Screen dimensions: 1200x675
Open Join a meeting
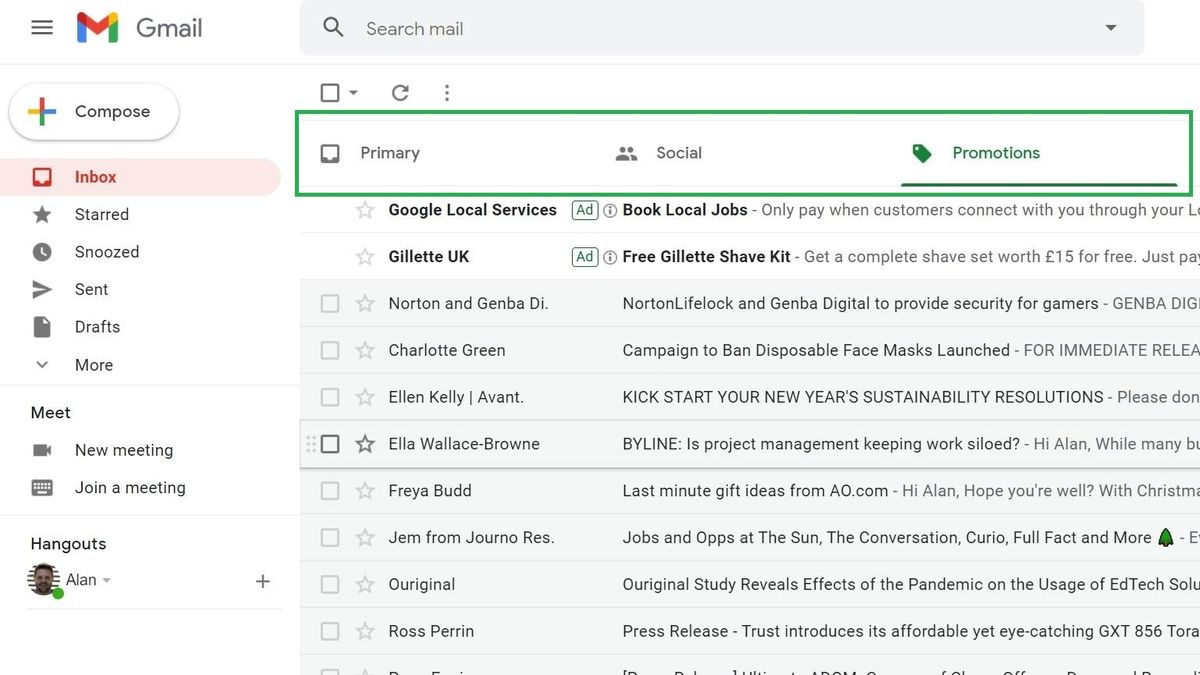click(129, 487)
